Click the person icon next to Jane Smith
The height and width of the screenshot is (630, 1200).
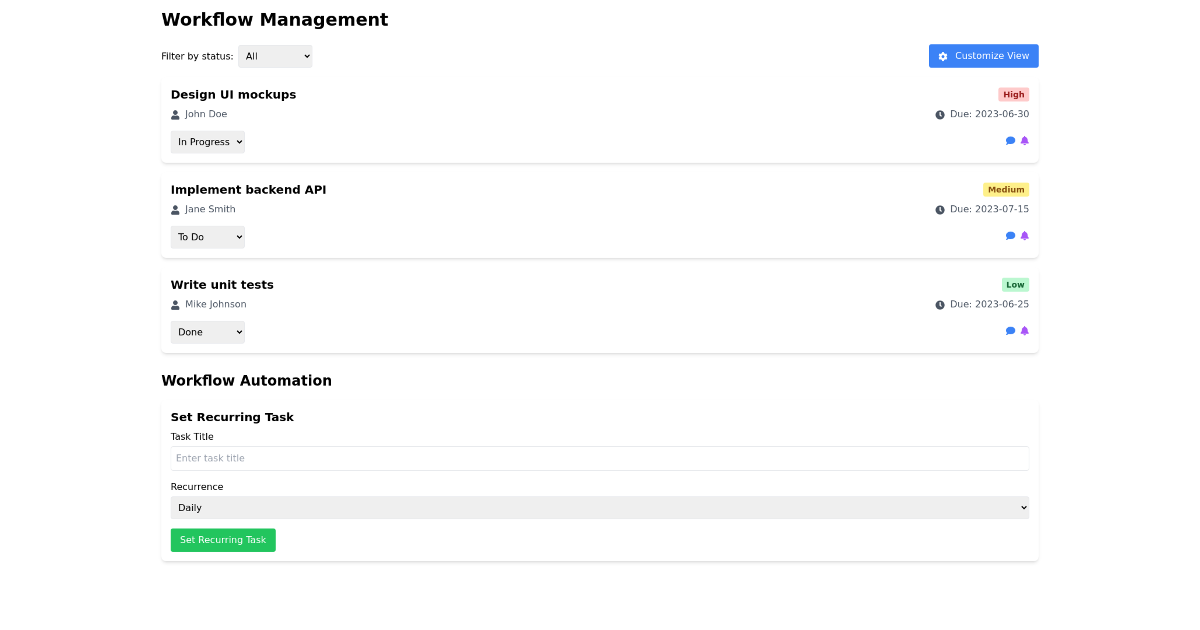176,209
